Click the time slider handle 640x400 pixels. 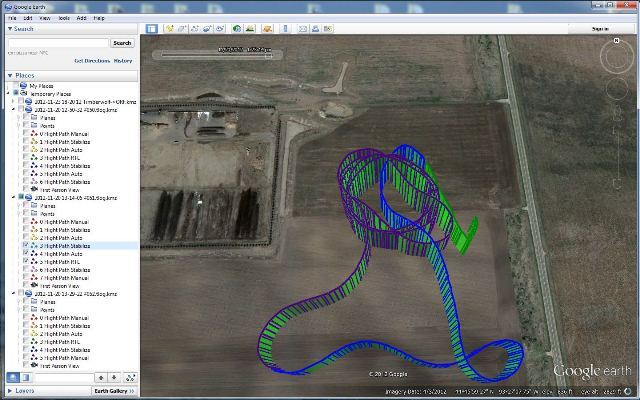pyautogui.click(x=269, y=56)
